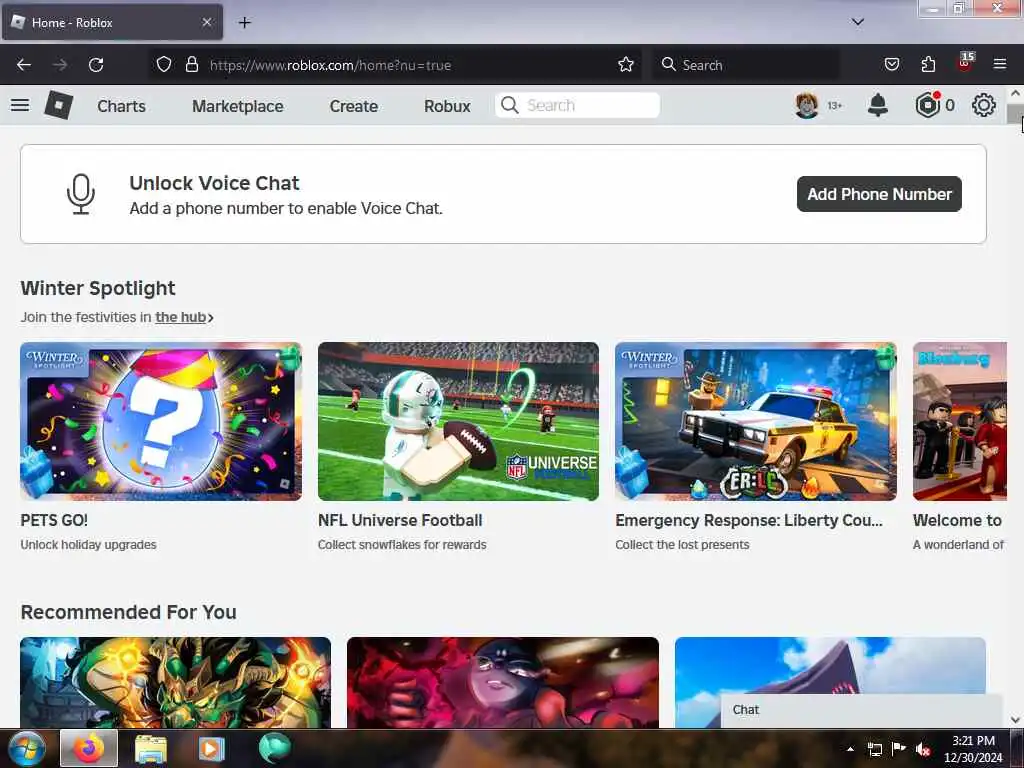Open the taskbar clock showing 3:21 PM
The width and height of the screenshot is (1024, 768).
click(x=973, y=749)
